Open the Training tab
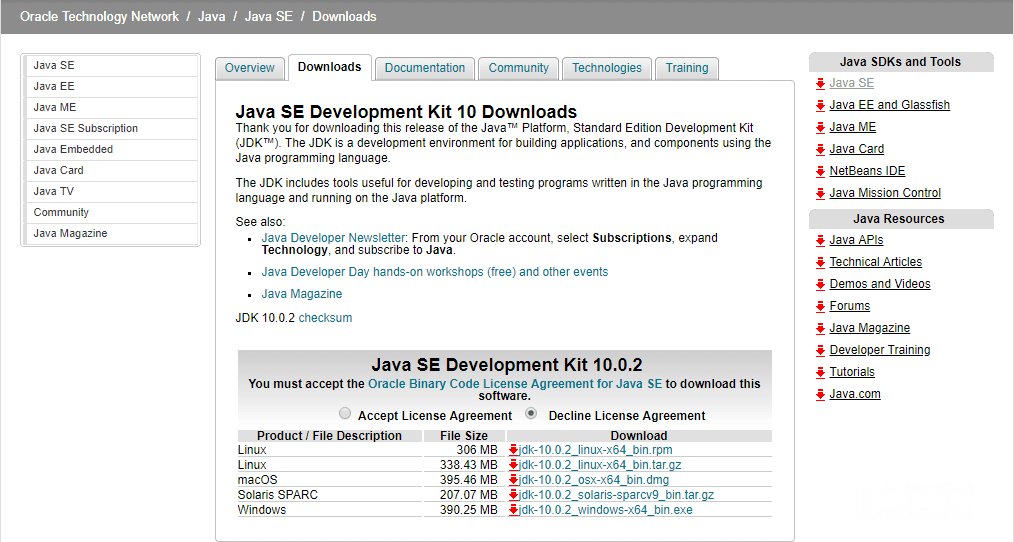 (x=687, y=68)
